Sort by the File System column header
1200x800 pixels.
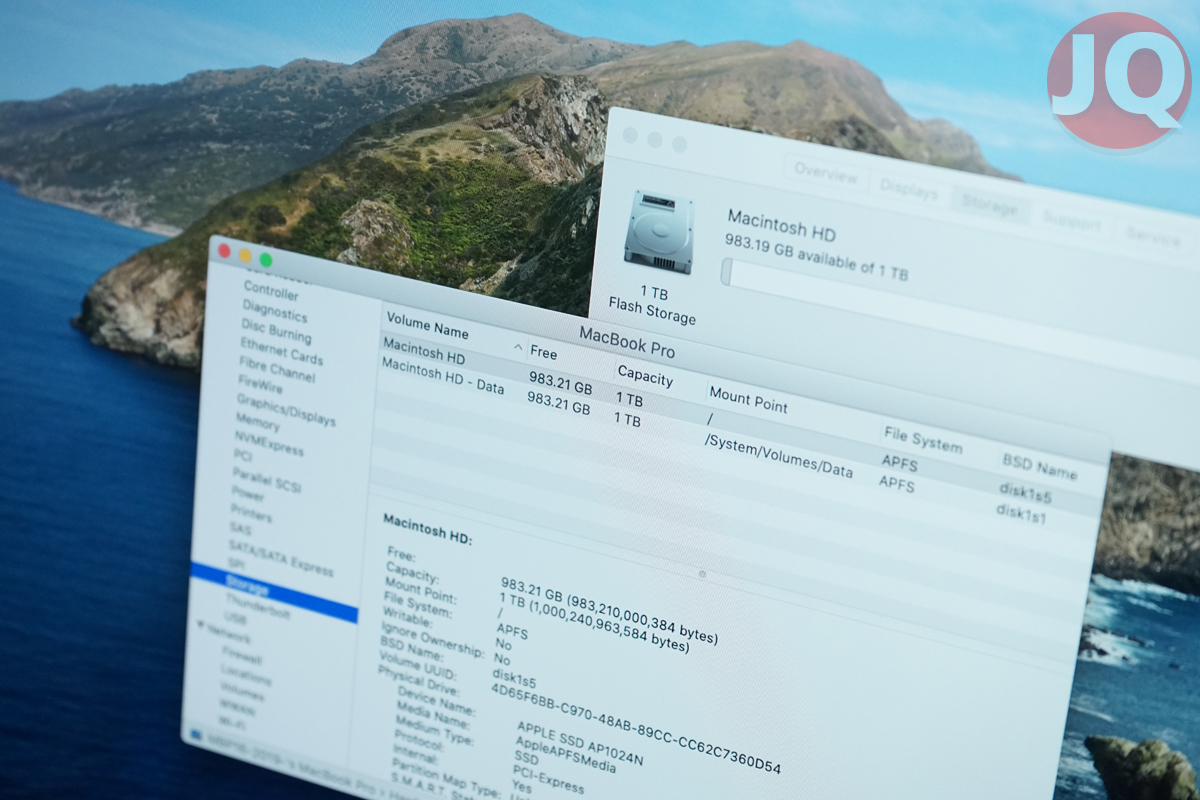click(922, 439)
